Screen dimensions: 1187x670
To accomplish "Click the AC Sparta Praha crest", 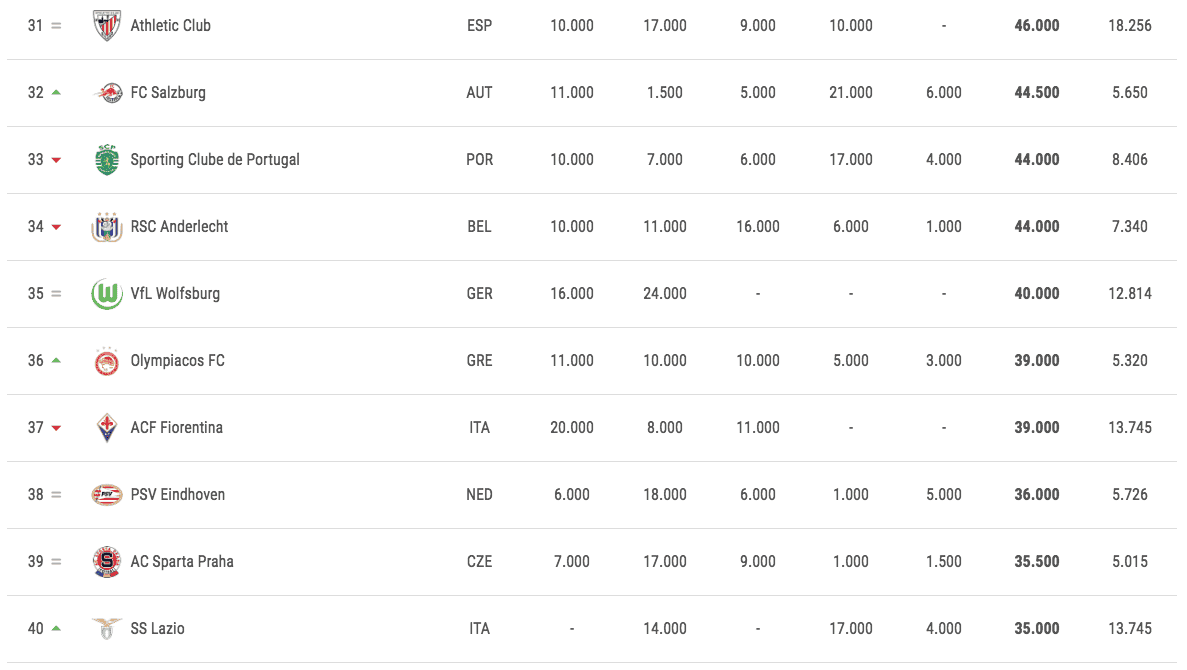I will [107, 562].
